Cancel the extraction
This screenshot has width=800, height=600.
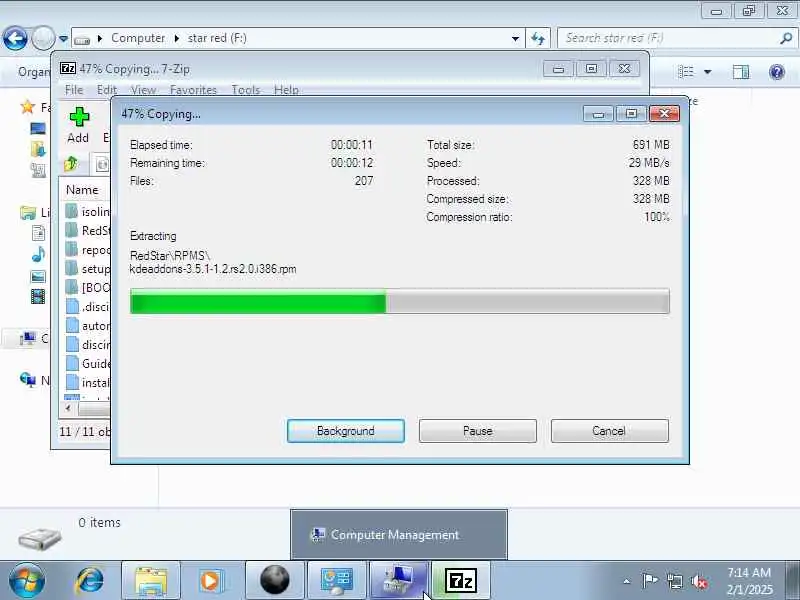(610, 431)
